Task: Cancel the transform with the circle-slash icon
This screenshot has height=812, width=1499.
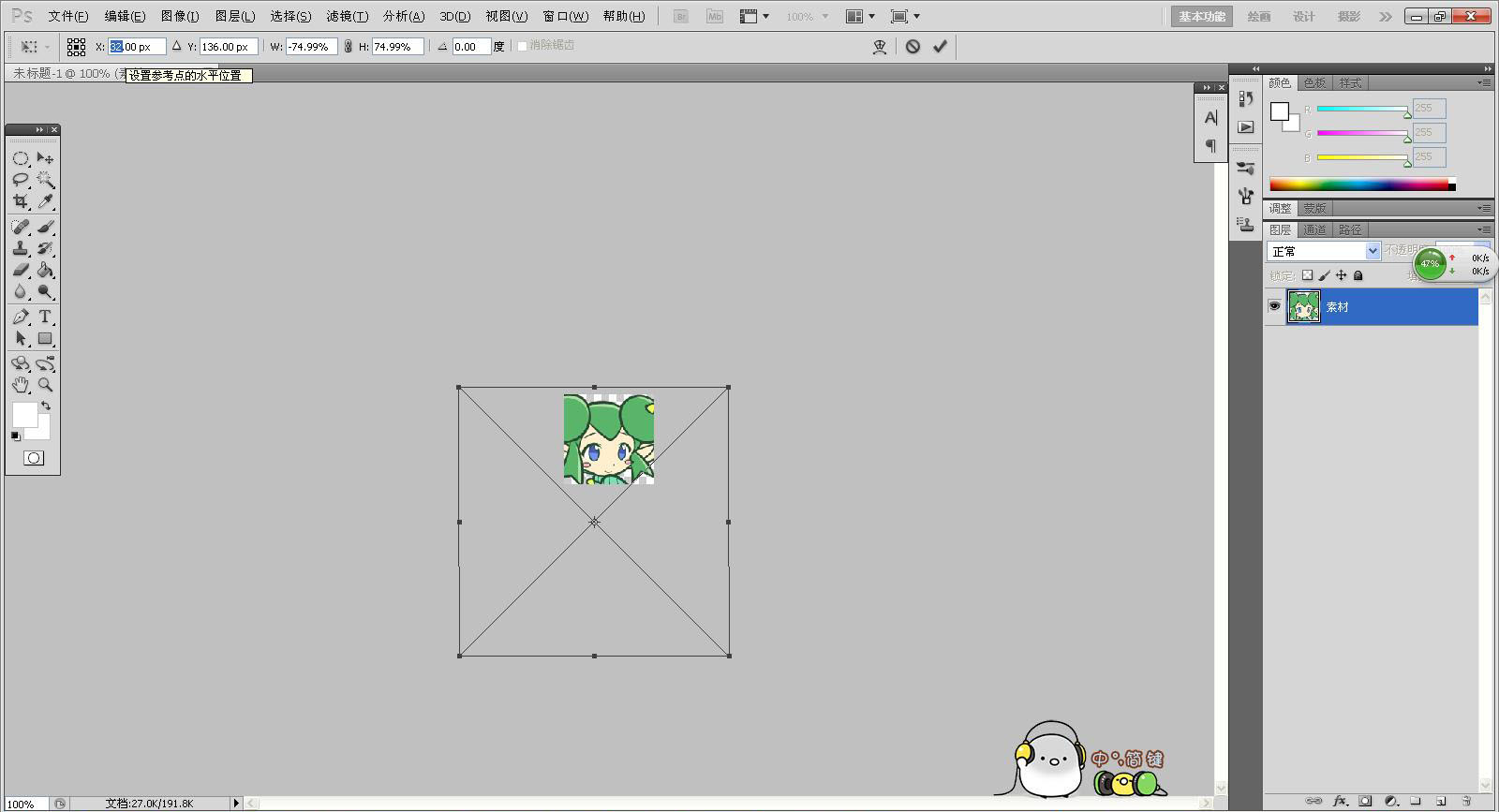Action: coord(913,46)
